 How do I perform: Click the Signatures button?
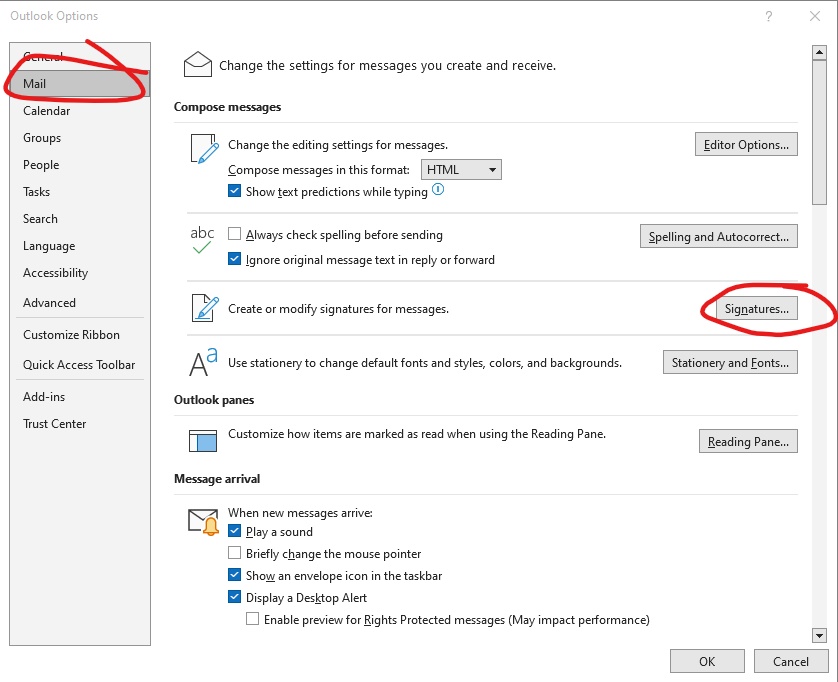click(757, 308)
